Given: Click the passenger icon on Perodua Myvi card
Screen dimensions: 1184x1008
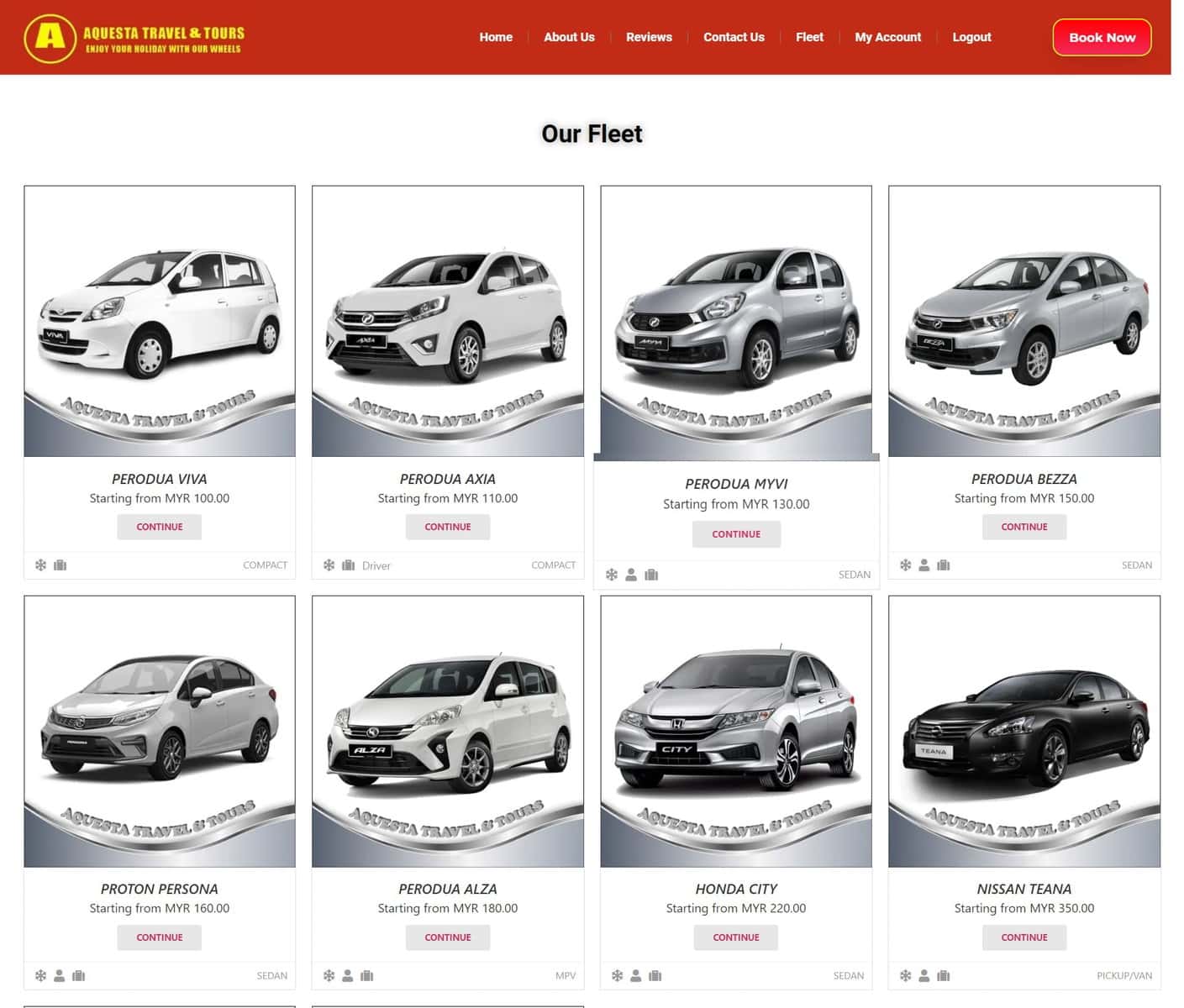Looking at the screenshot, I should pos(631,575).
